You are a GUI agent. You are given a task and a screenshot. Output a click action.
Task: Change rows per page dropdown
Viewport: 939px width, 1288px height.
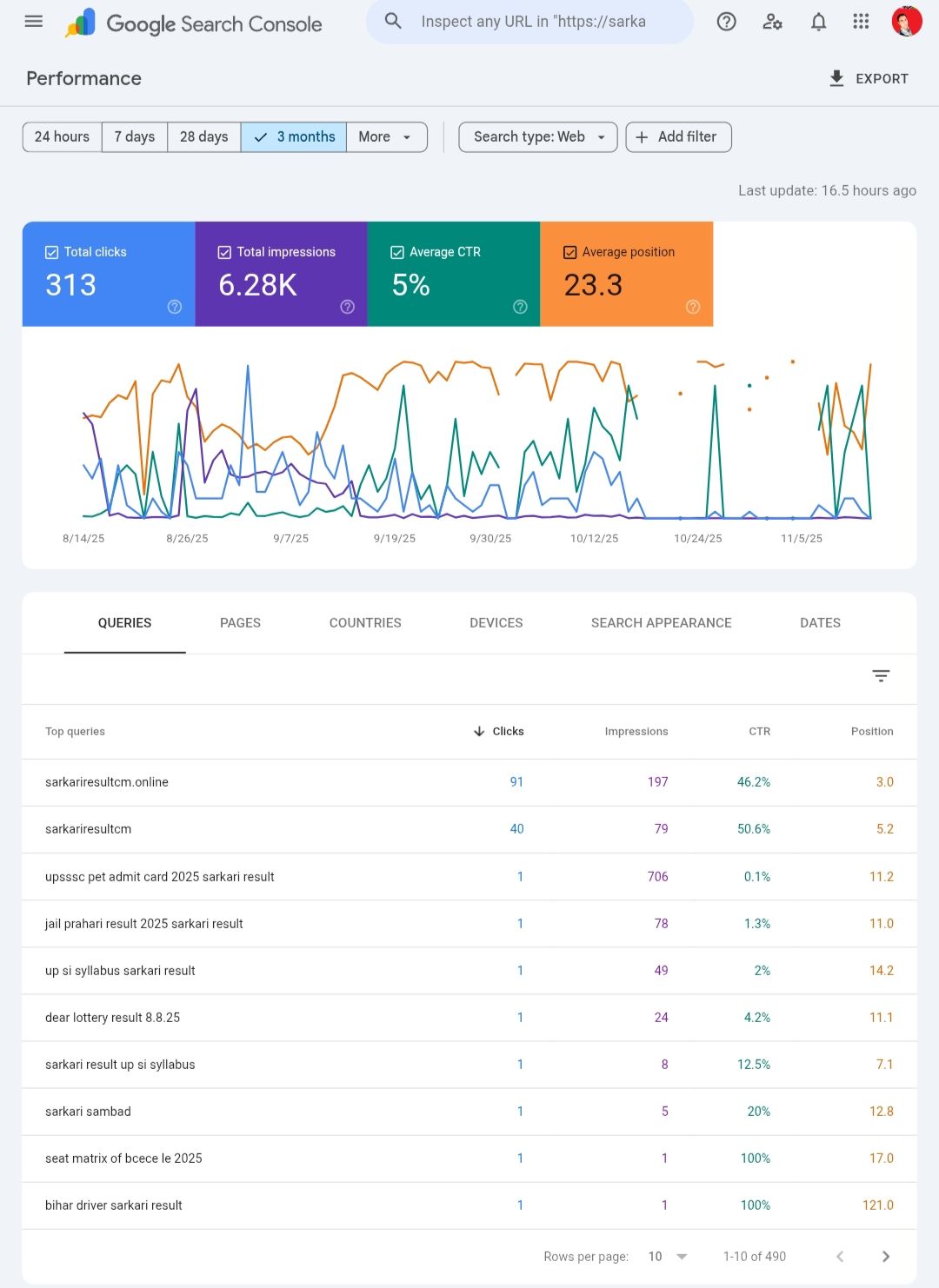coord(668,1256)
